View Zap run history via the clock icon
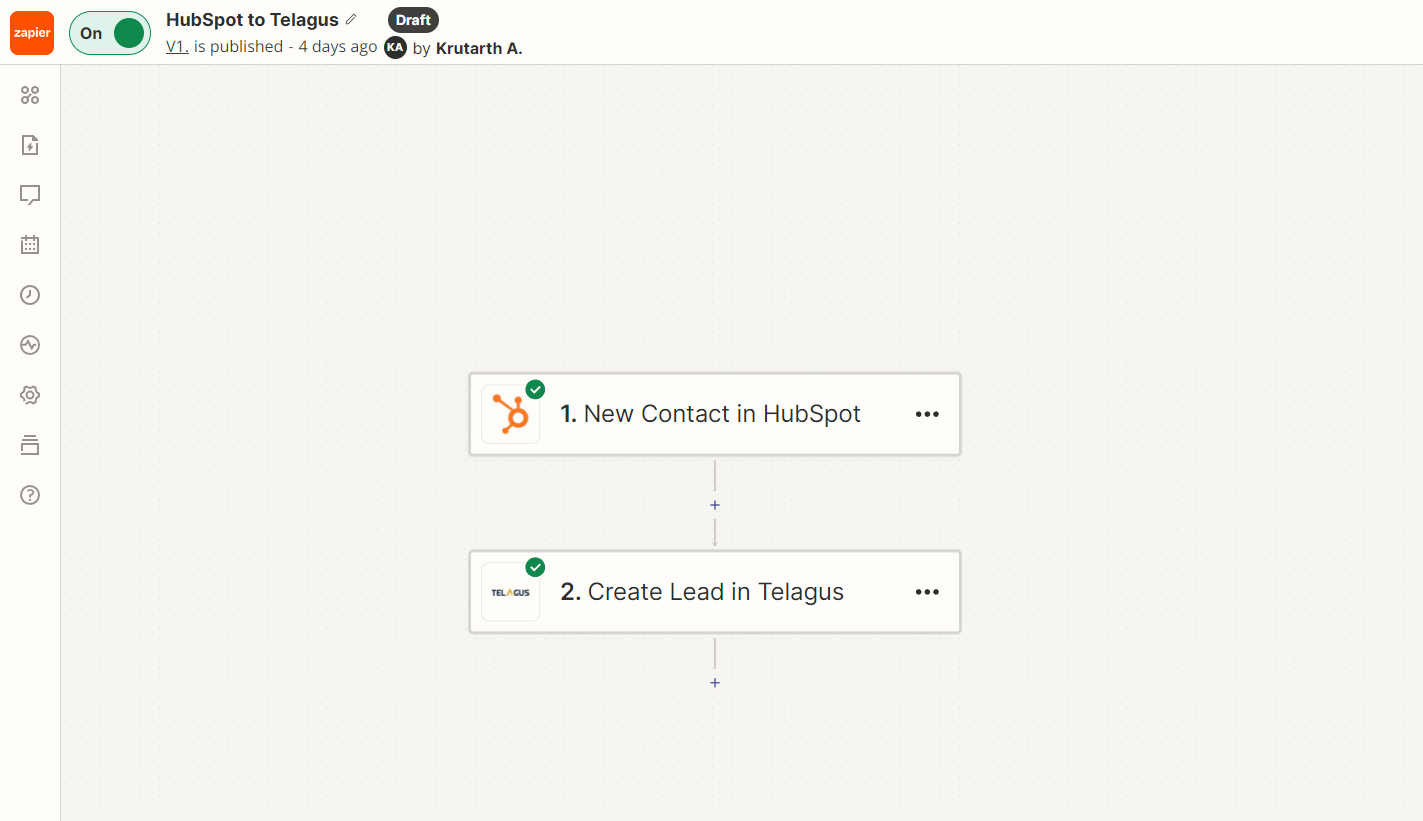Screen dimensions: 1423x821 [29, 294]
